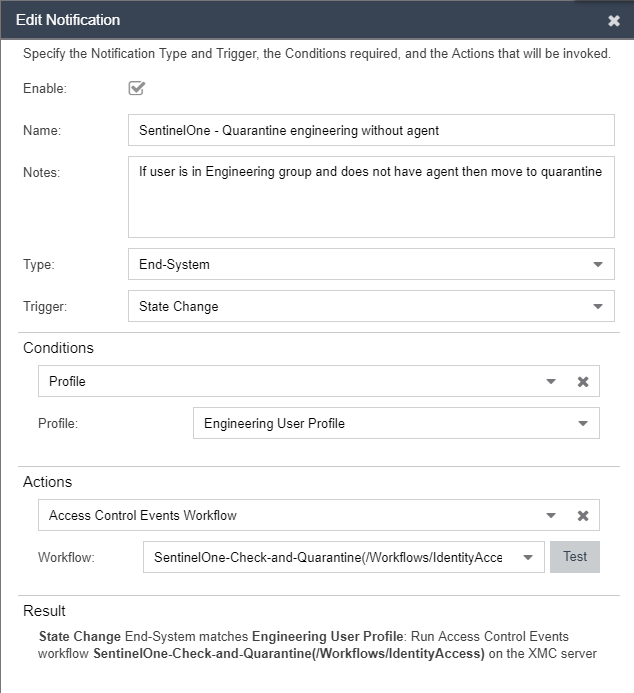Click into the Notes text area
The width and height of the screenshot is (634, 693).
coord(370,195)
